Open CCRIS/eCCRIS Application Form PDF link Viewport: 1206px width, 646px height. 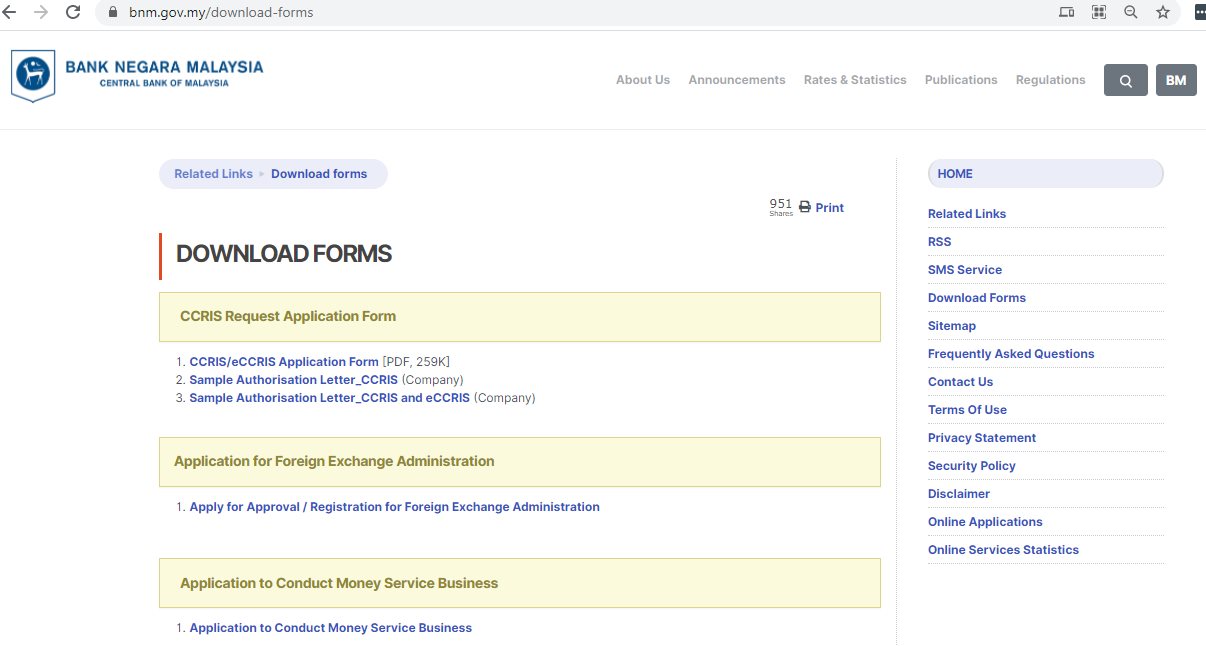coord(283,362)
